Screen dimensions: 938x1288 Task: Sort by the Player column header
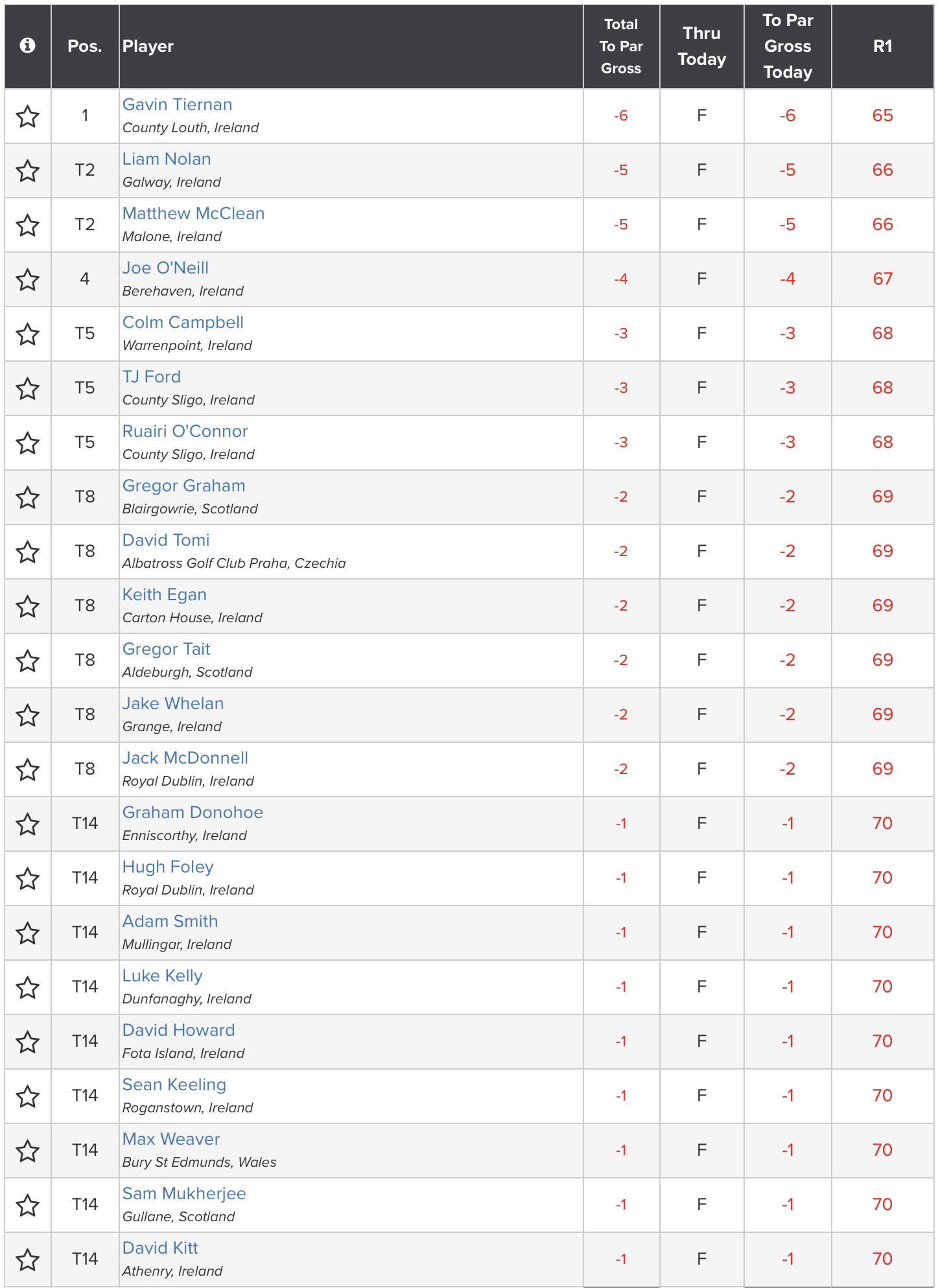(148, 47)
